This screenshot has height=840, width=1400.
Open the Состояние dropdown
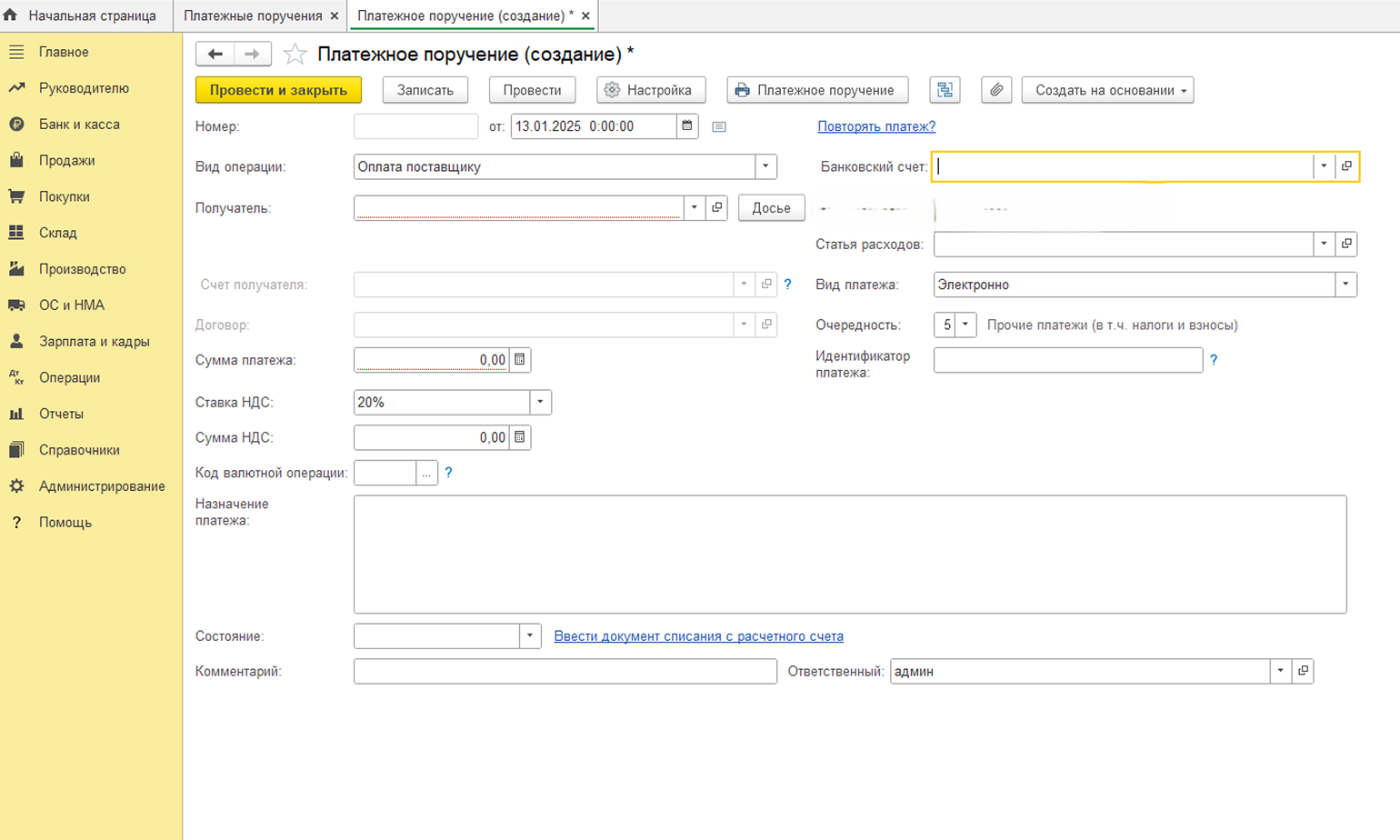[x=529, y=635]
